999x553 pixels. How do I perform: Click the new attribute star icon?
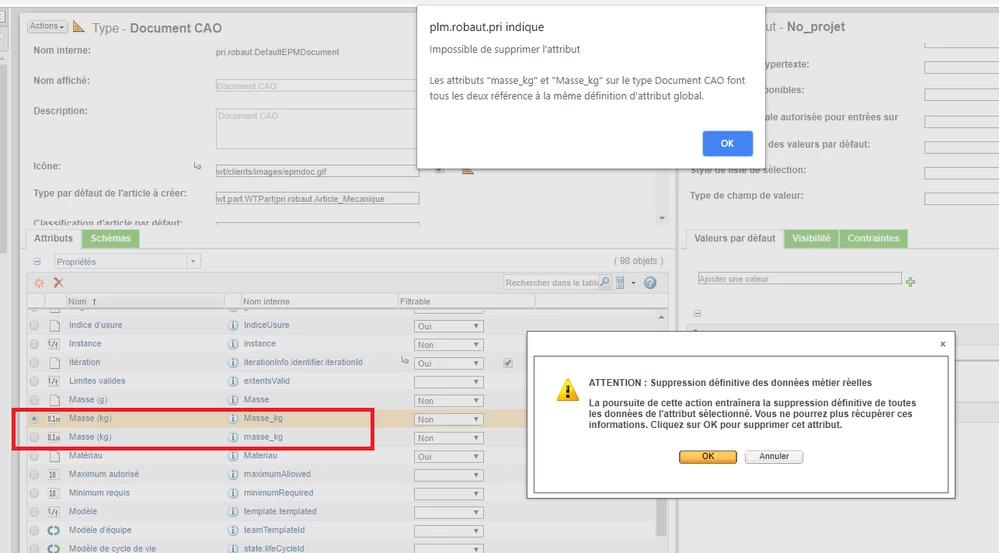(39, 283)
